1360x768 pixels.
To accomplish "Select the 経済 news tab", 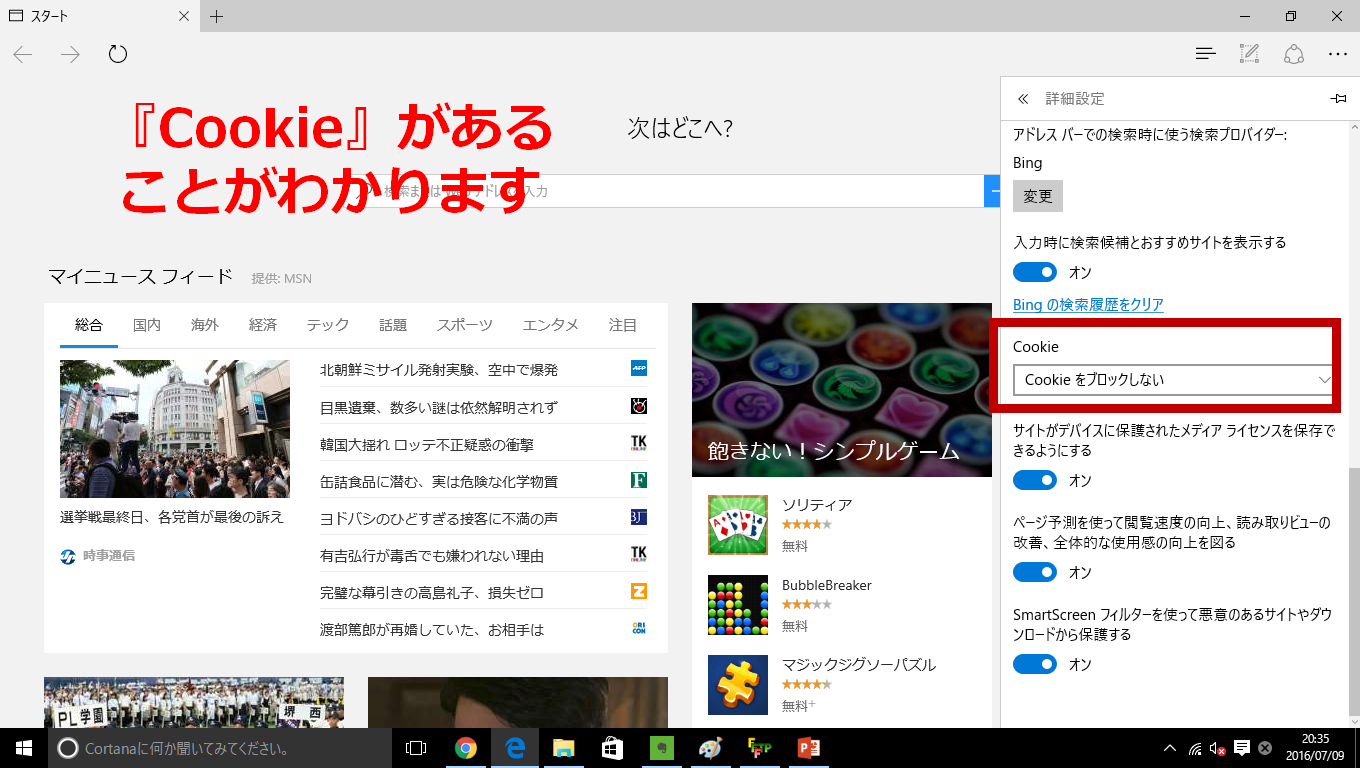I will (263, 325).
